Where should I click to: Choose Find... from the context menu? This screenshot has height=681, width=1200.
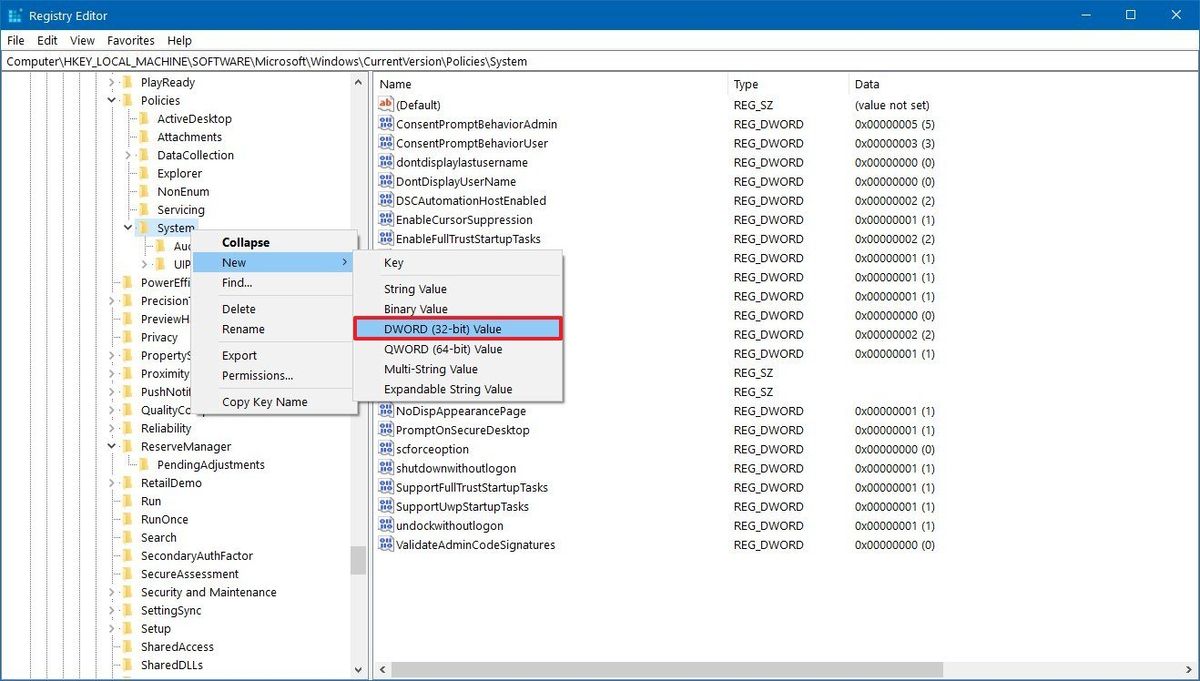(237, 283)
